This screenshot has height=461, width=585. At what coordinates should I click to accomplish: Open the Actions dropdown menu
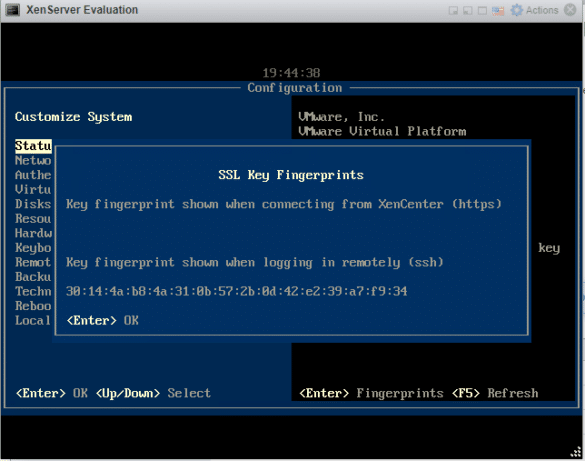pyautogui.click(x=542, y=10)
